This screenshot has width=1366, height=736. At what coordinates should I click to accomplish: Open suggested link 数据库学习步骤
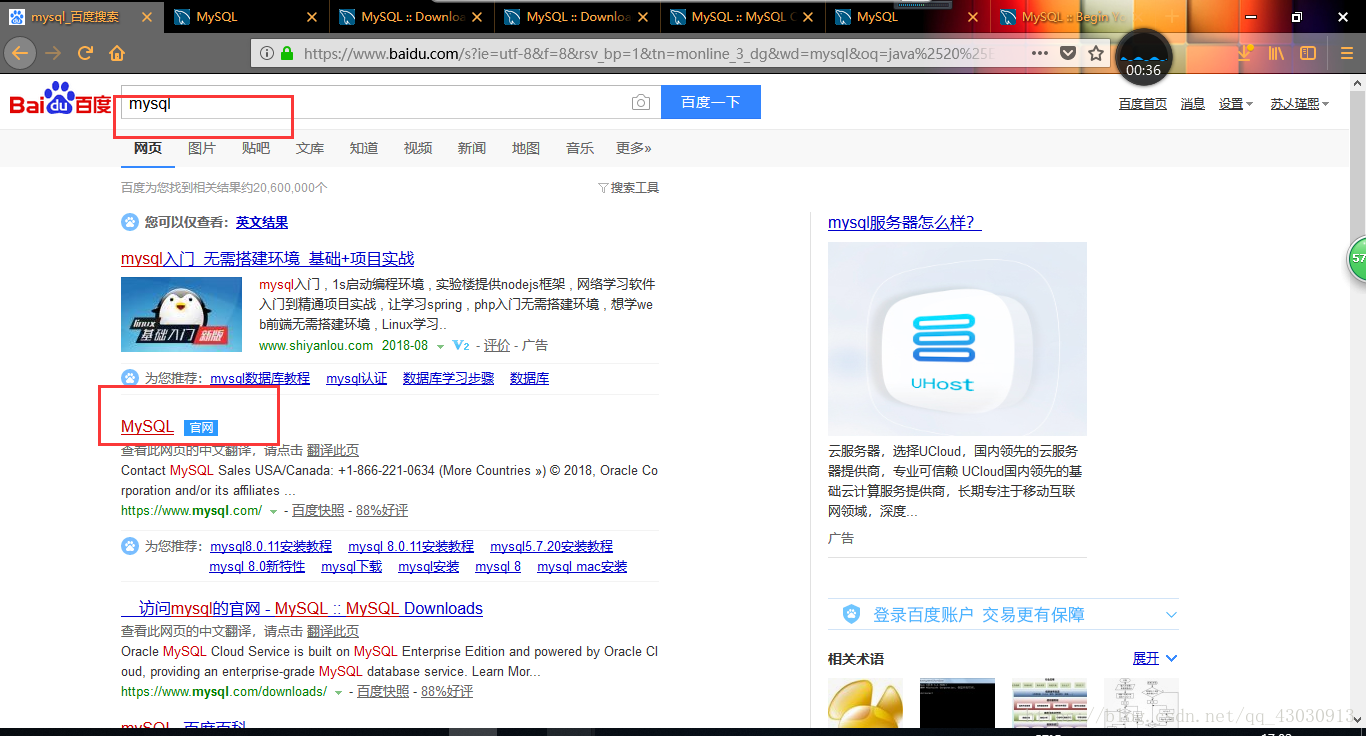[x=448, y=378]
